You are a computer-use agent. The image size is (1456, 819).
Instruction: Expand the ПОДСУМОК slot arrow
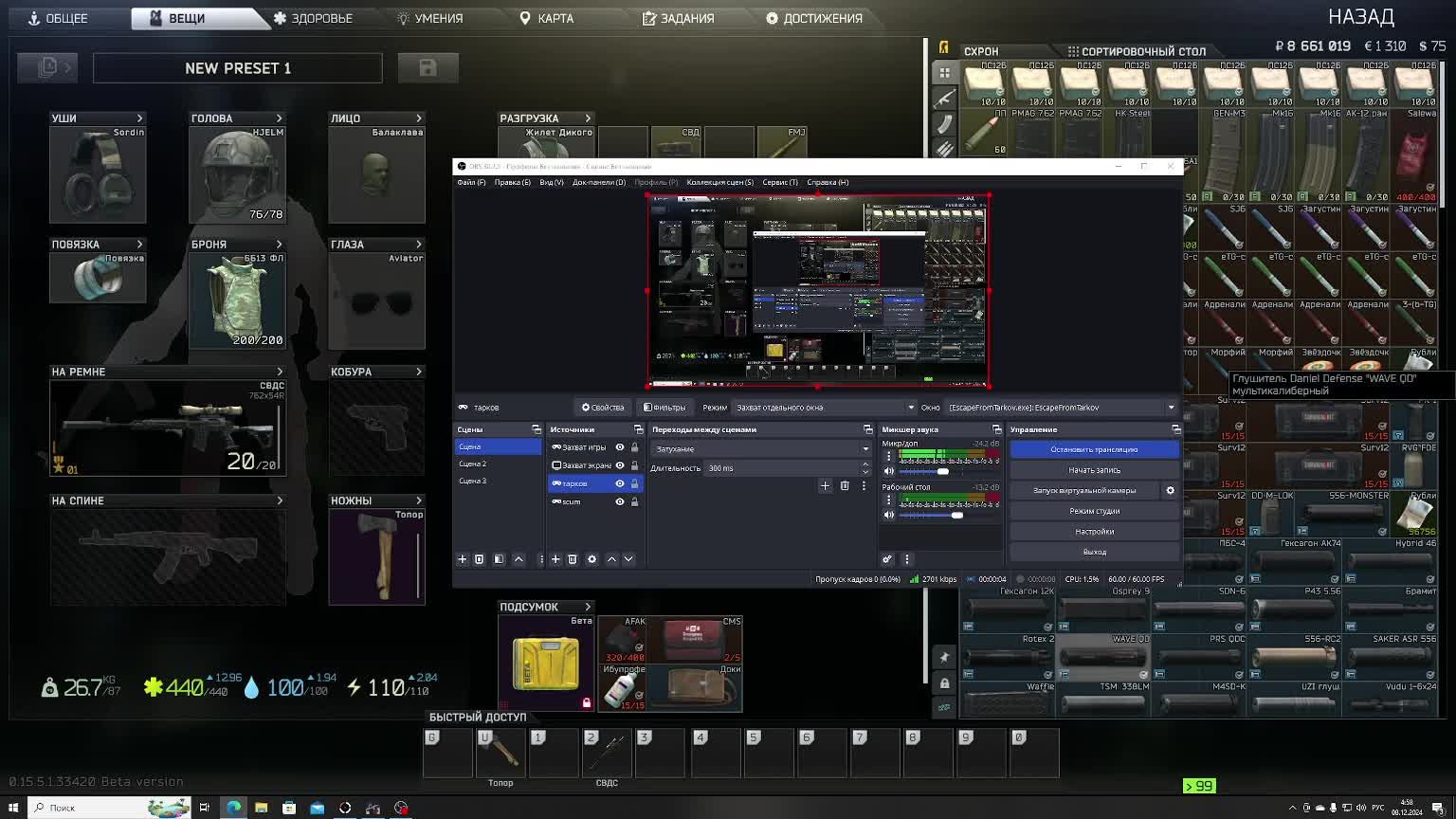[x=588, y=607]
